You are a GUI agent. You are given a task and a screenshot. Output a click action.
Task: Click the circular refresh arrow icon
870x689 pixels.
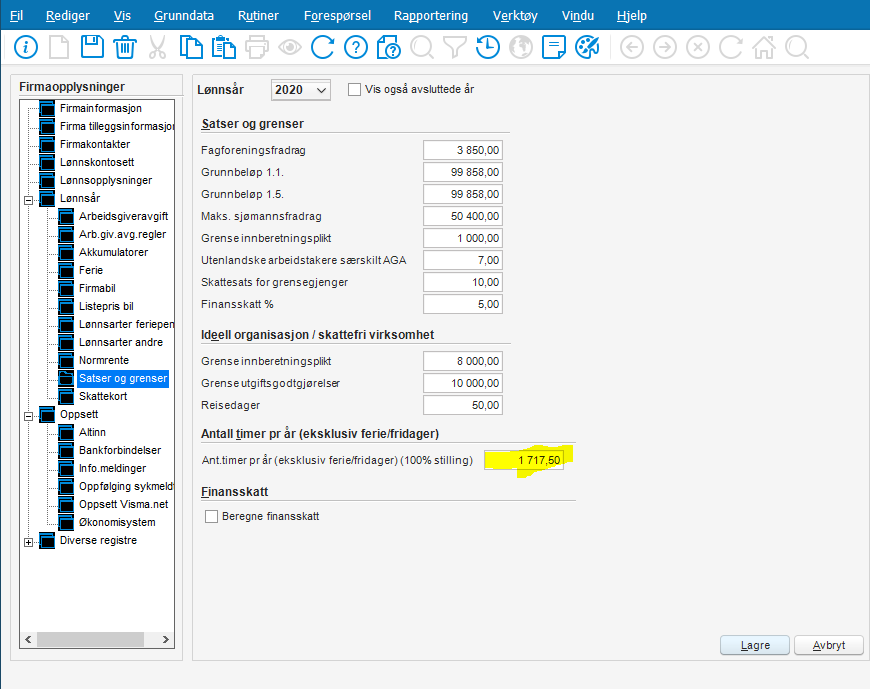(x=322, y=47)
